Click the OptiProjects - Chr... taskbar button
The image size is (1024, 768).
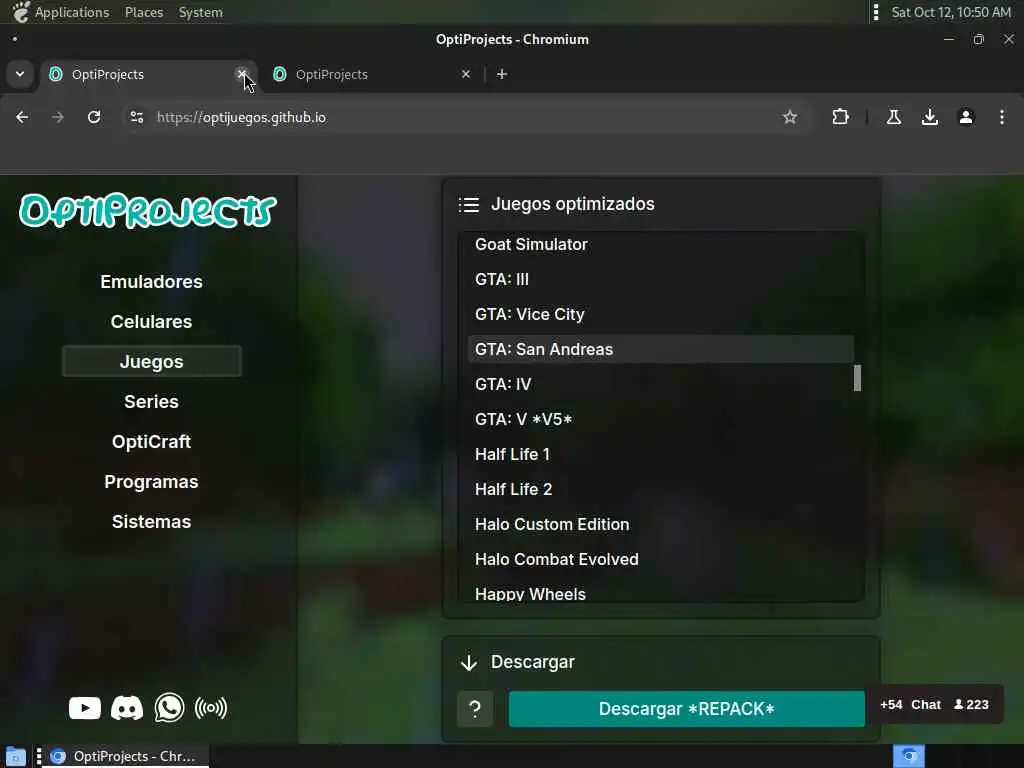tap(124, 756)
